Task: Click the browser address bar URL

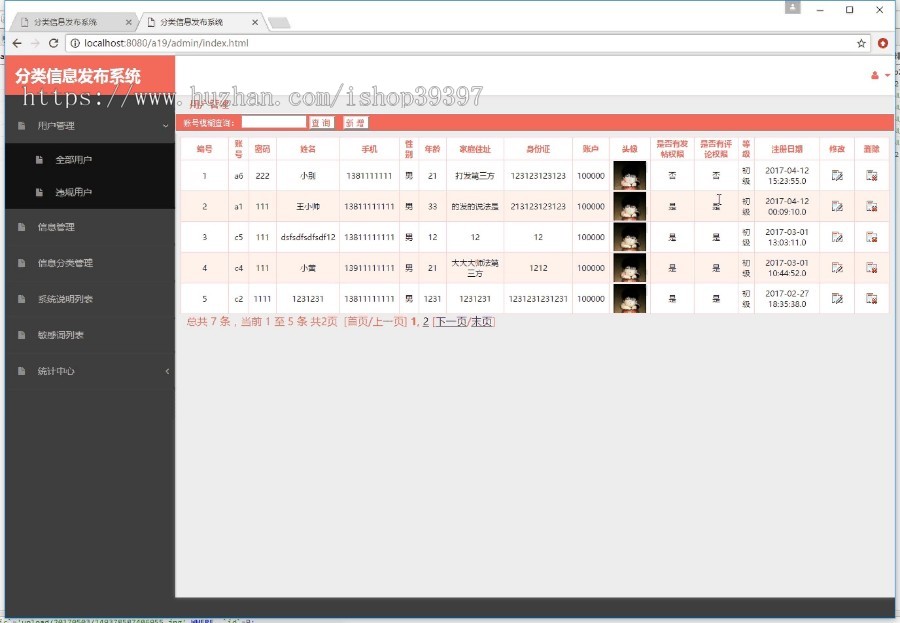Action: 166,43
